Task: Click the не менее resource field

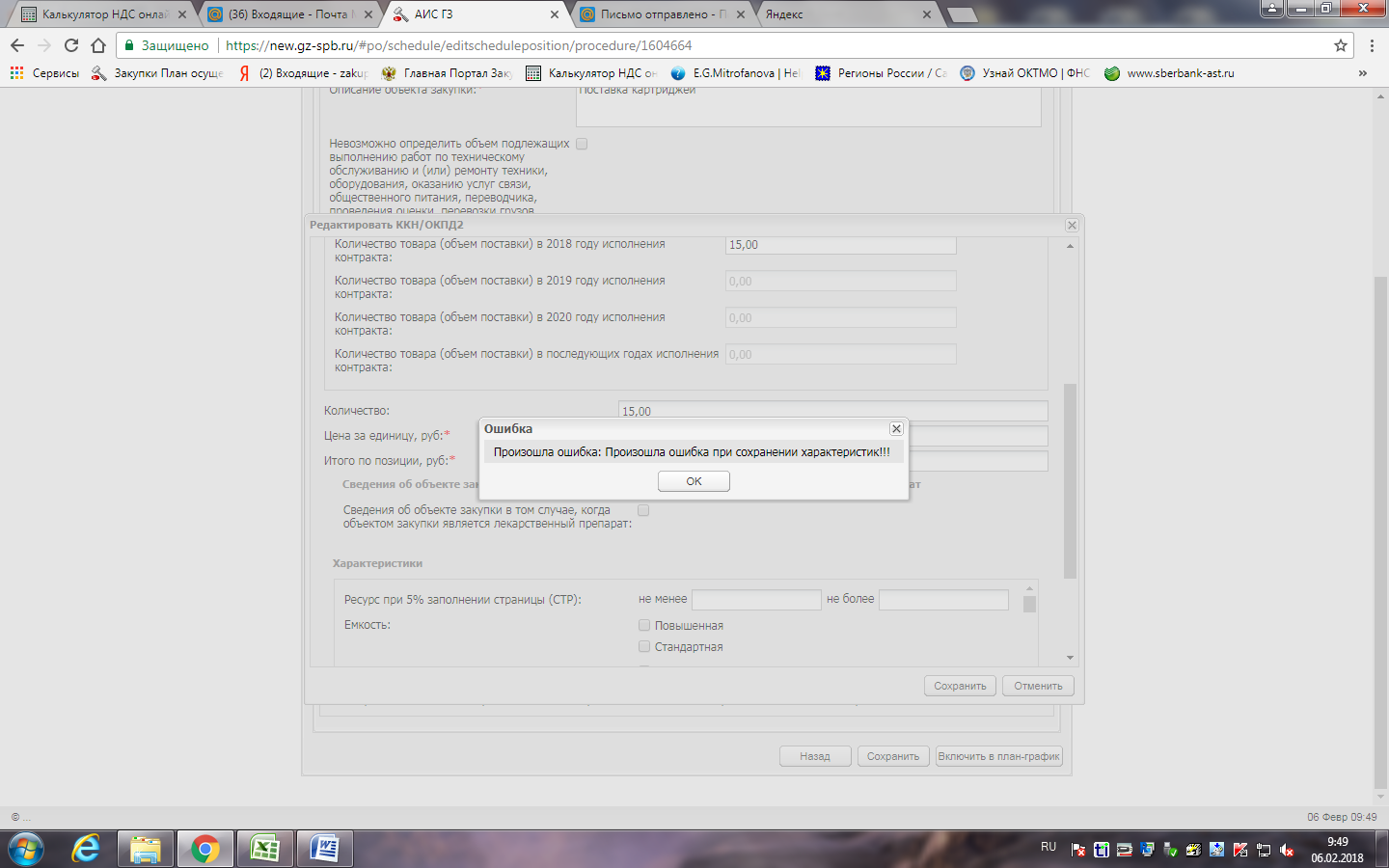Action: coord(756,600)
